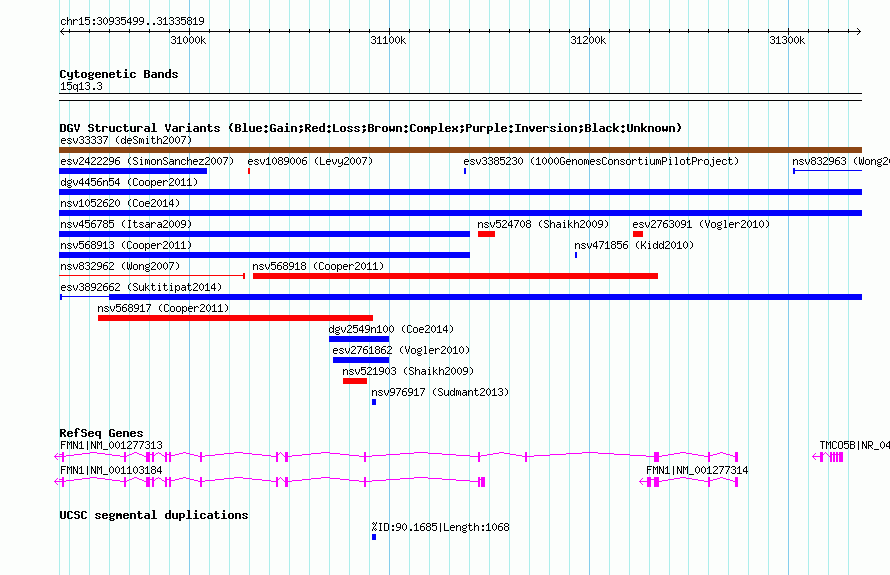Viewport: 890px width, 575px height.
Task: Click the nsv832962 thin red loss line
Action: (x=152, y=276)
